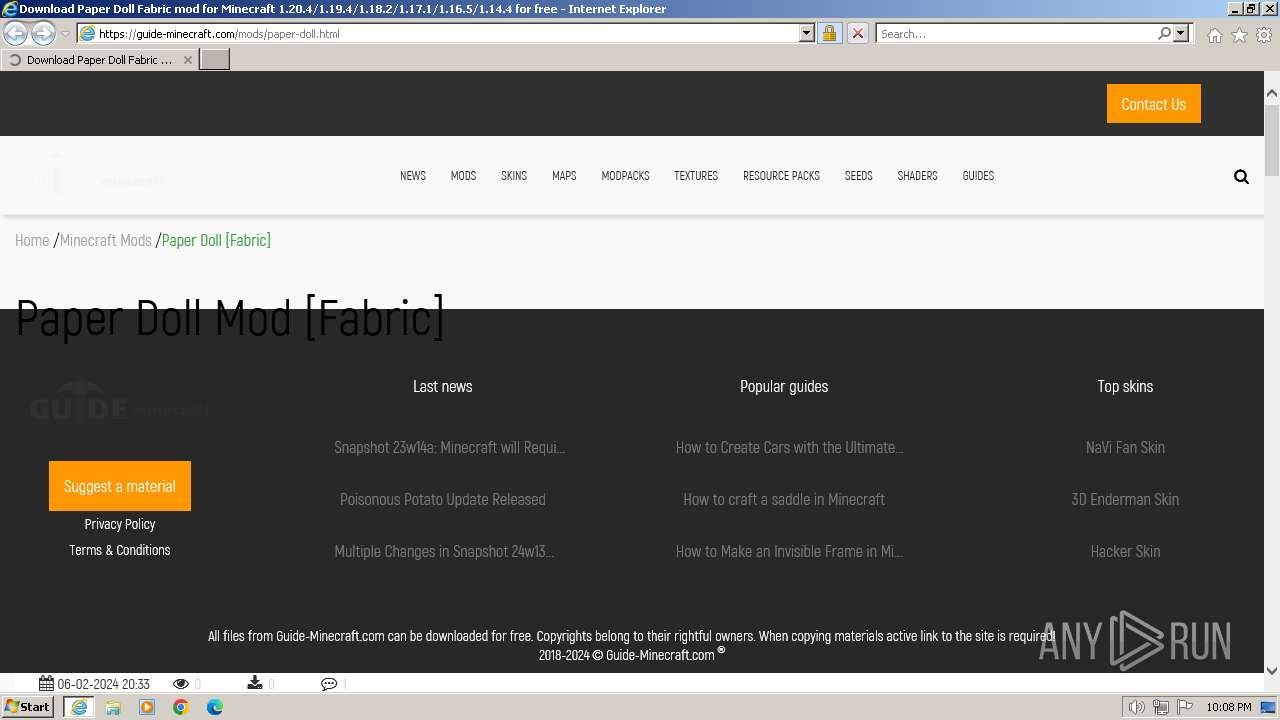1280x720 pixels.
Task: Click the page scrollbar up arrow
Action: click(1272, 93)
